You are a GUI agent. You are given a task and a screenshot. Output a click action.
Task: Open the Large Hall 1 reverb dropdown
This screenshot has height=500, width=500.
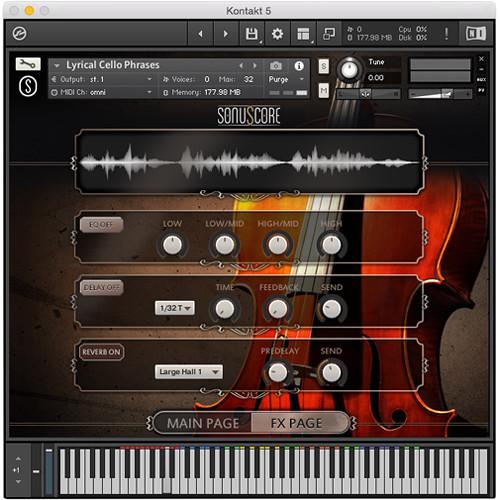coord(189,372)
